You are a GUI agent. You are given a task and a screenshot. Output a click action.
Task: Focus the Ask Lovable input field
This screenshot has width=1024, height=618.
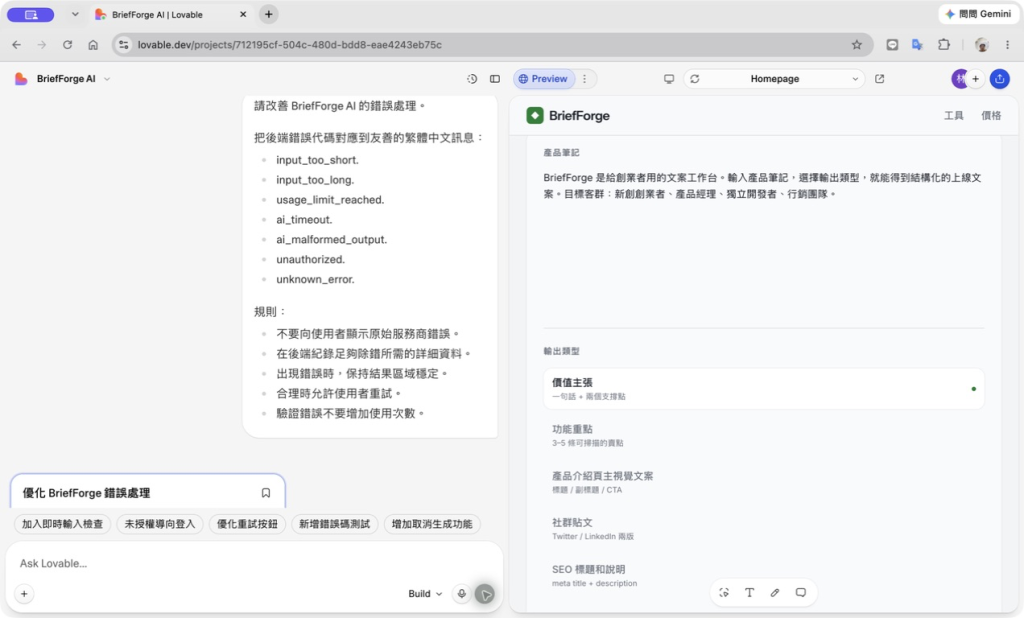[x=253, y=563]
